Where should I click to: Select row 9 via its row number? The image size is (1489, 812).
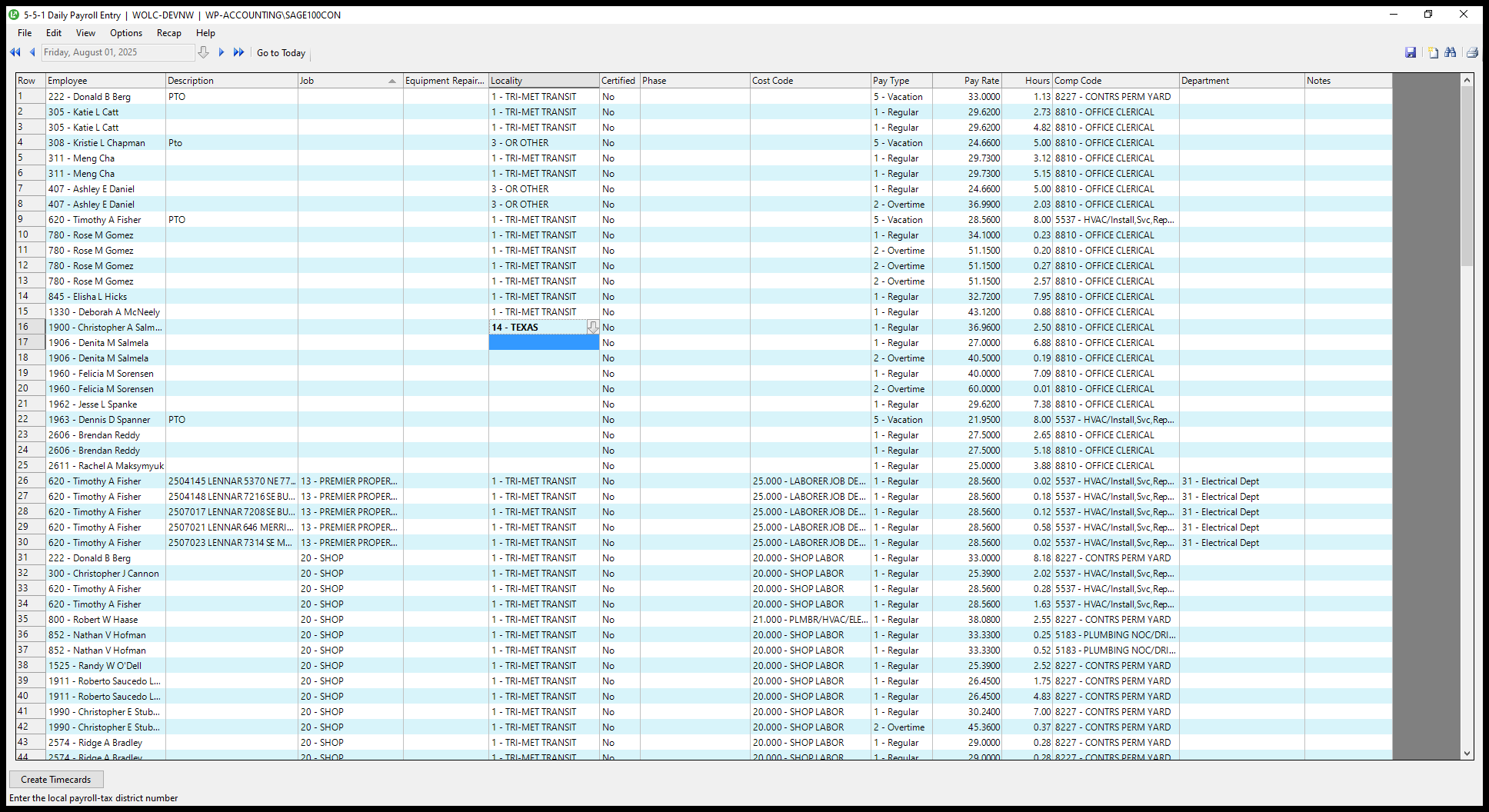[30, 220]
